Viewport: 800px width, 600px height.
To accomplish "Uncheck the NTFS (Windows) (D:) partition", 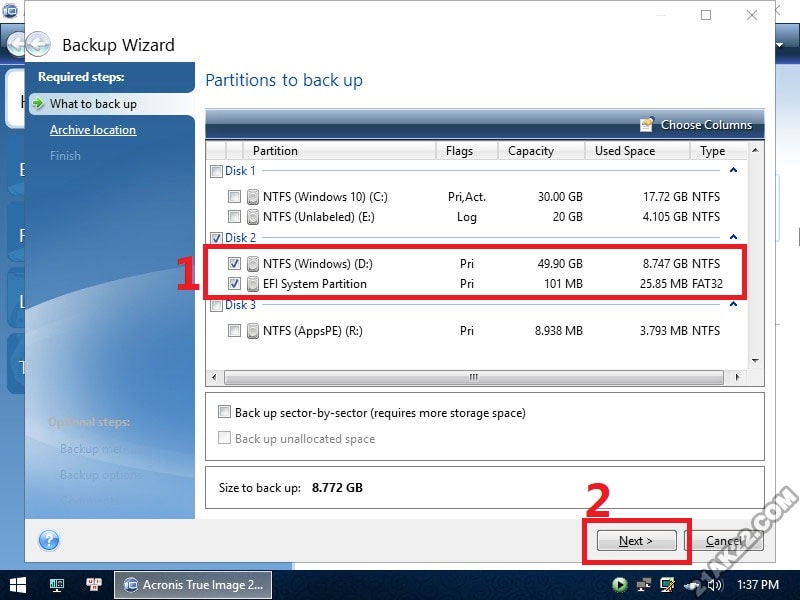I will 234,263.
